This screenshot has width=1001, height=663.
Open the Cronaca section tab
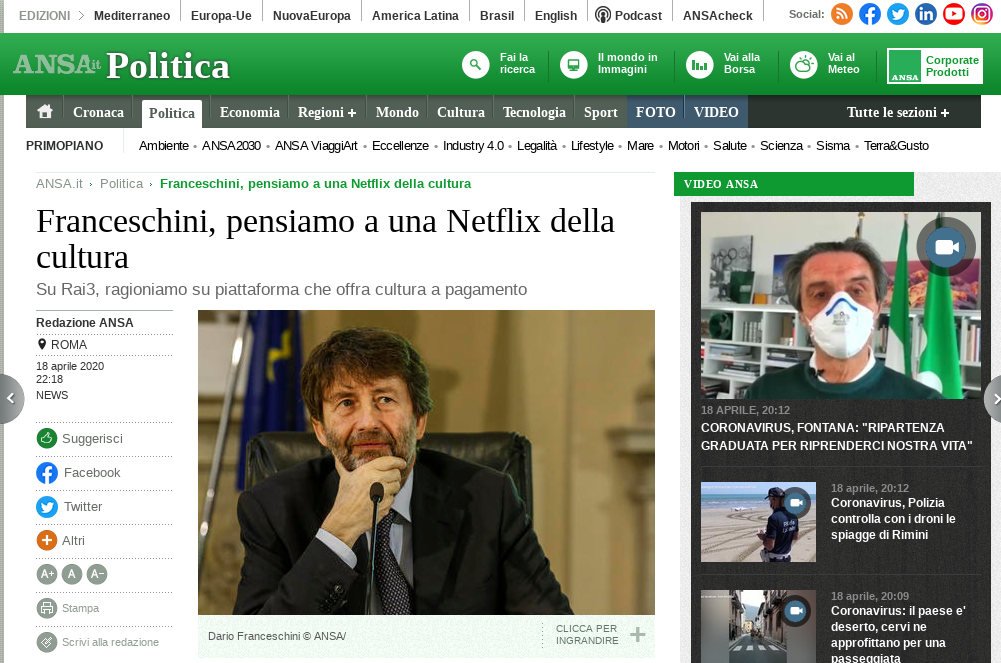tap(98, 112)
